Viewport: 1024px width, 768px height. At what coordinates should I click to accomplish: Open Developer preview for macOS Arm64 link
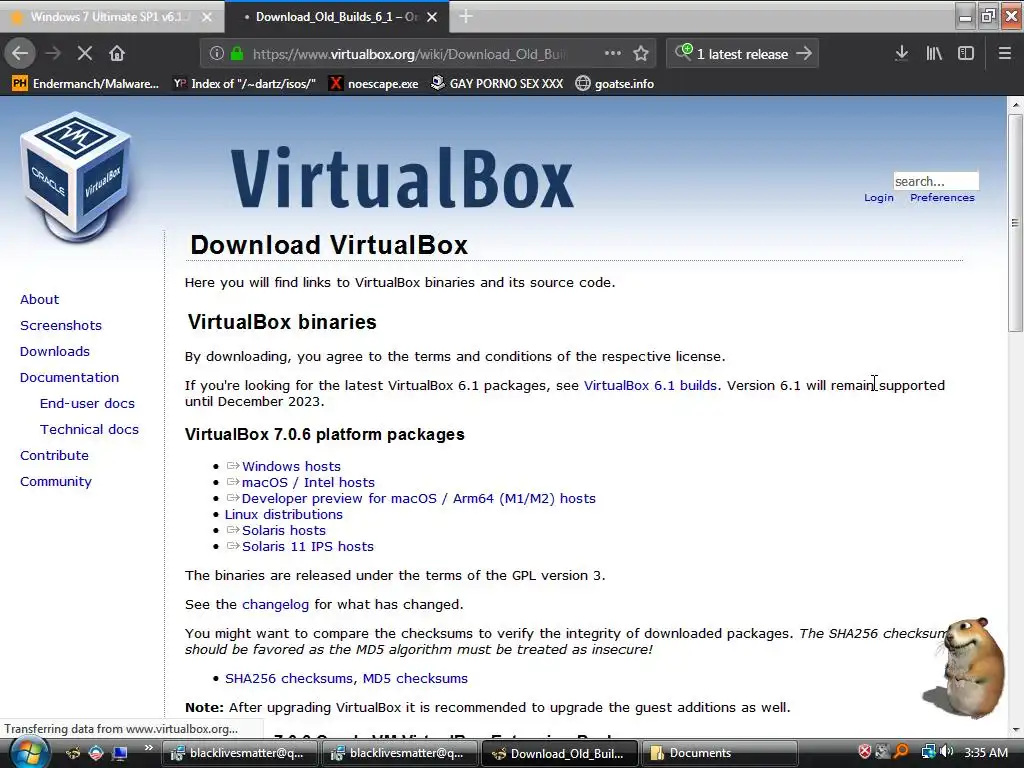pos(419,498)
